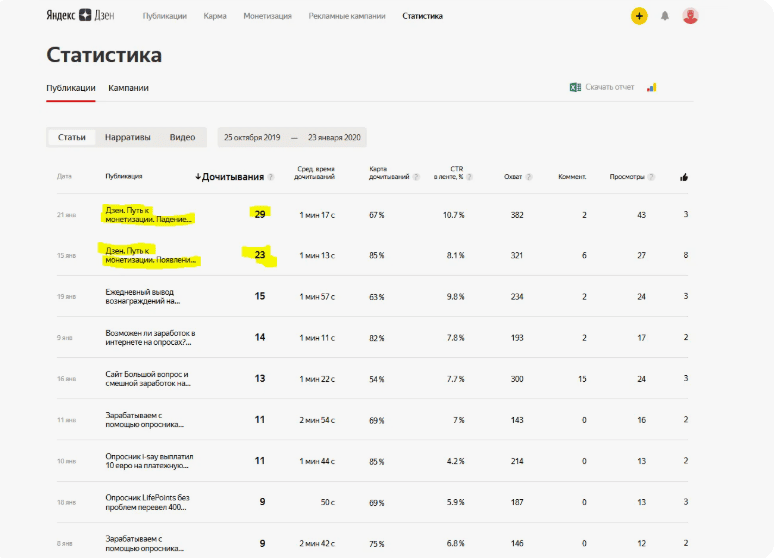Click the Статистика page heading
777x558 pixels.
click(x=104, y=55)
